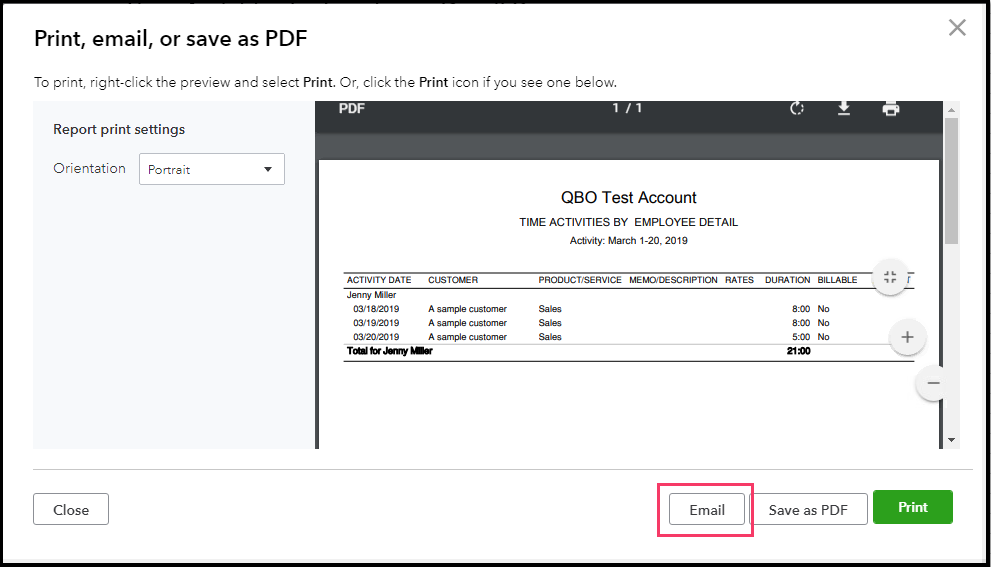The height and width of the screenshot is (567, 991).
Task: Click the PDF label in viewer toolbar
Action: 351,109
